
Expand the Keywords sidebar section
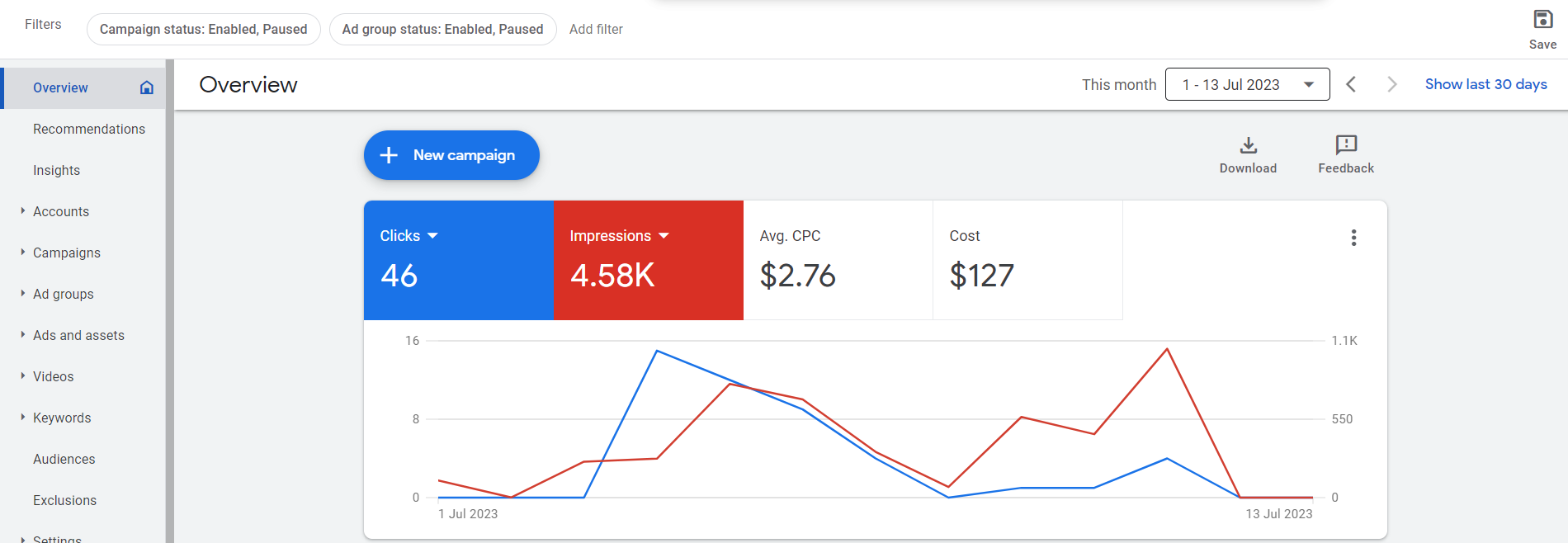click(22, 417)
